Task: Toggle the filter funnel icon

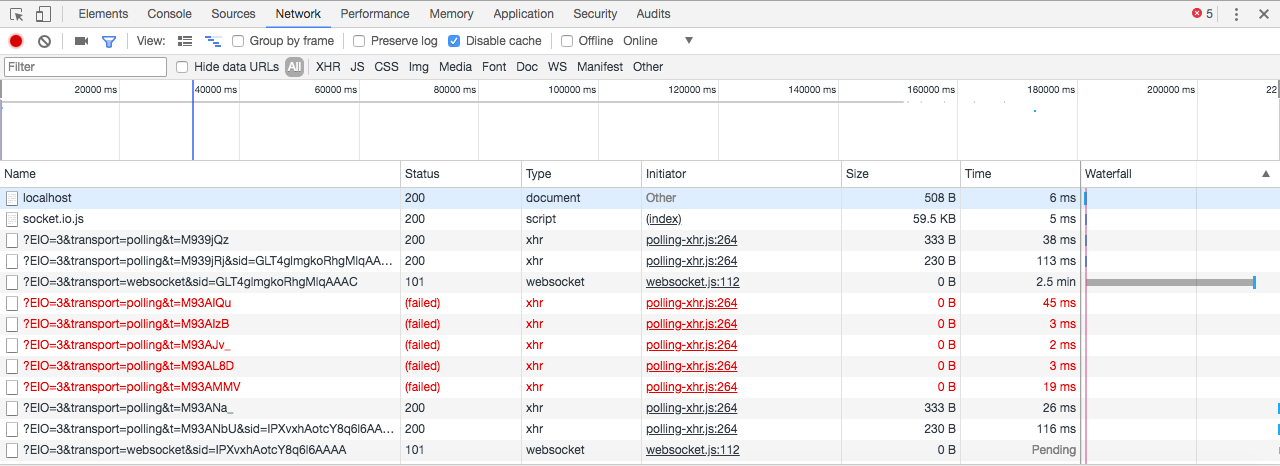Action: (109, 41)
